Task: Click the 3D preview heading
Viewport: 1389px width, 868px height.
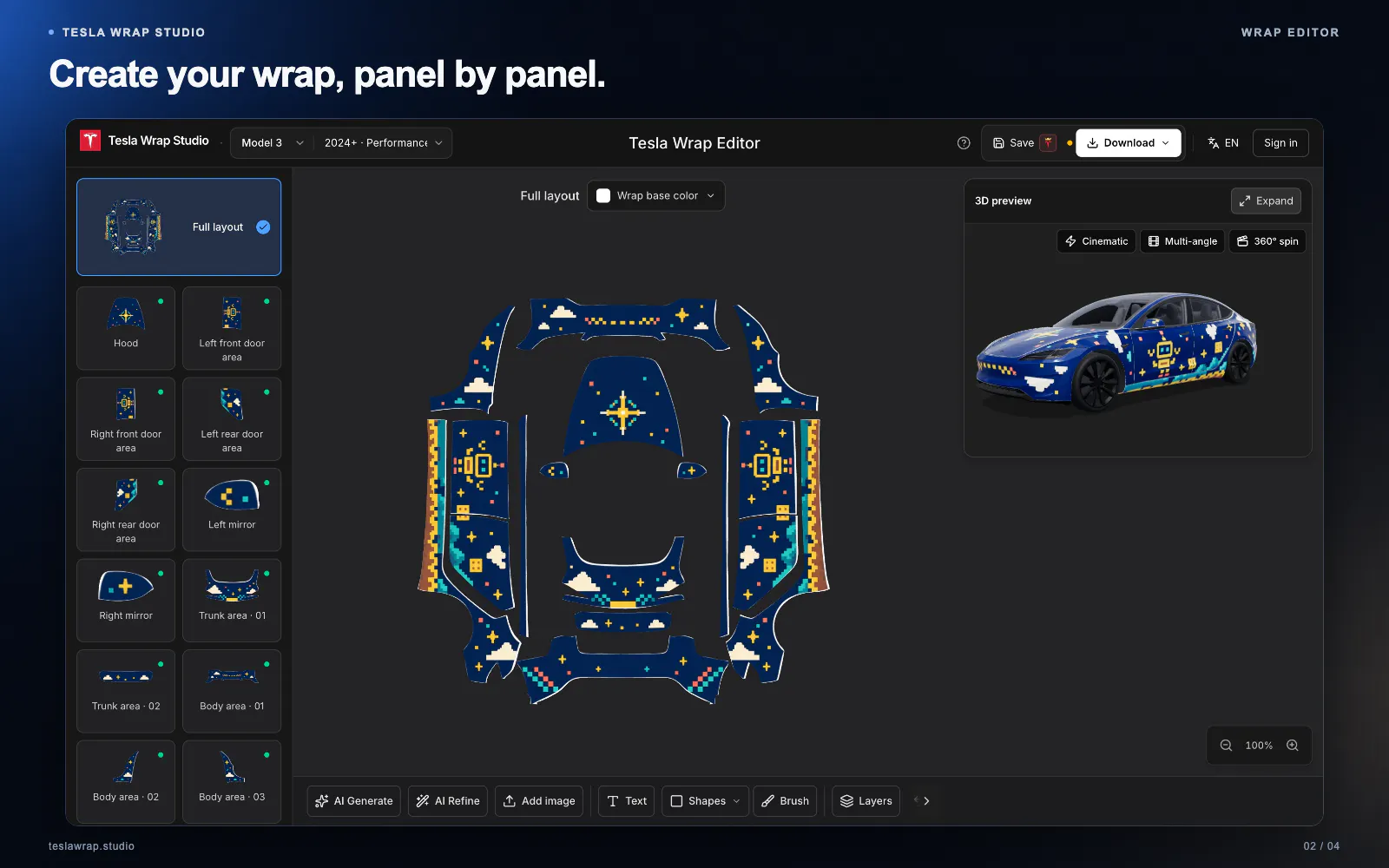Action: coord(1003,201)
